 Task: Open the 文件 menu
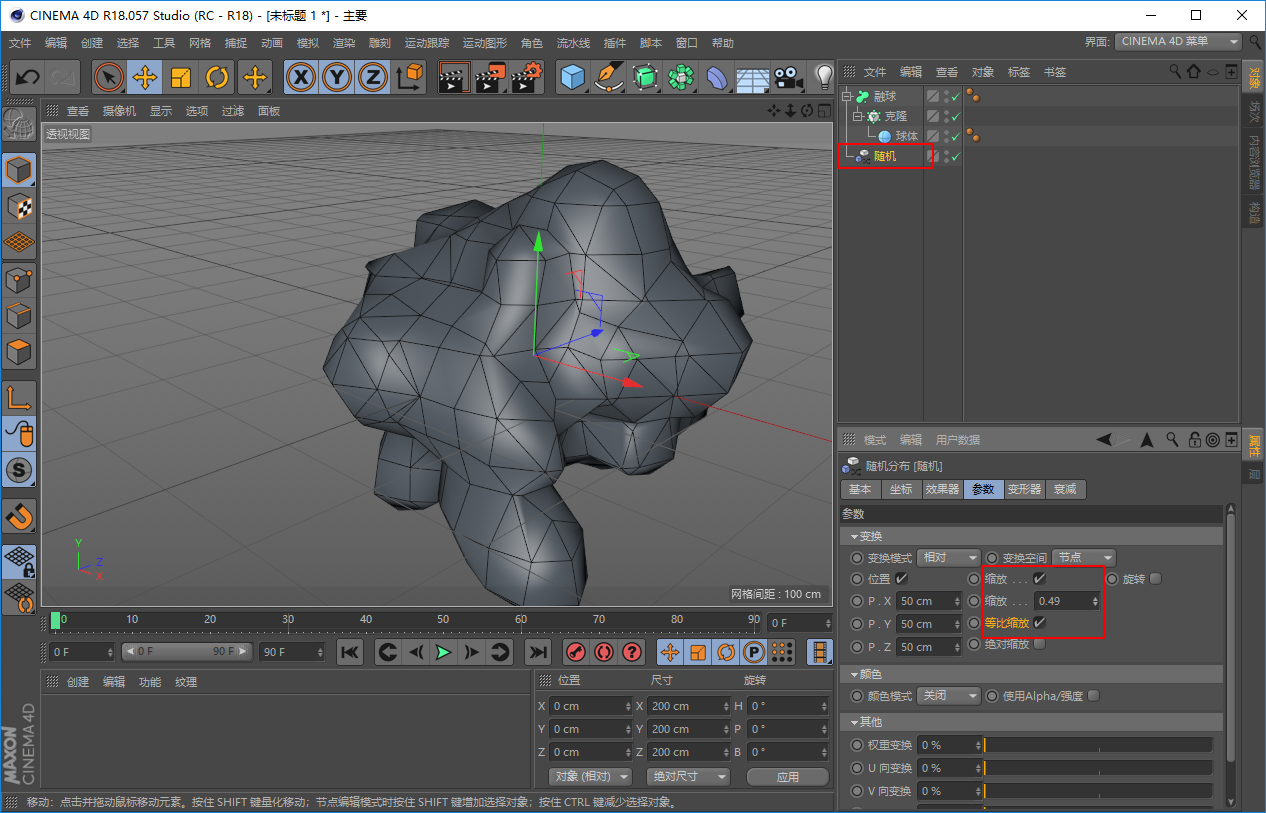point(20,43)
